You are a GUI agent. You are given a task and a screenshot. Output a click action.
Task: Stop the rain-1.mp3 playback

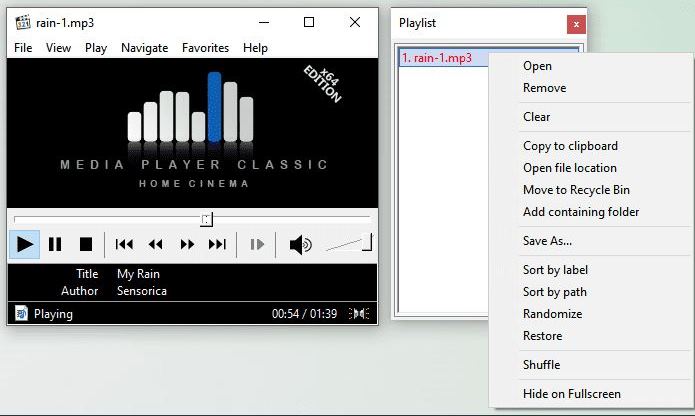(86, 244)
